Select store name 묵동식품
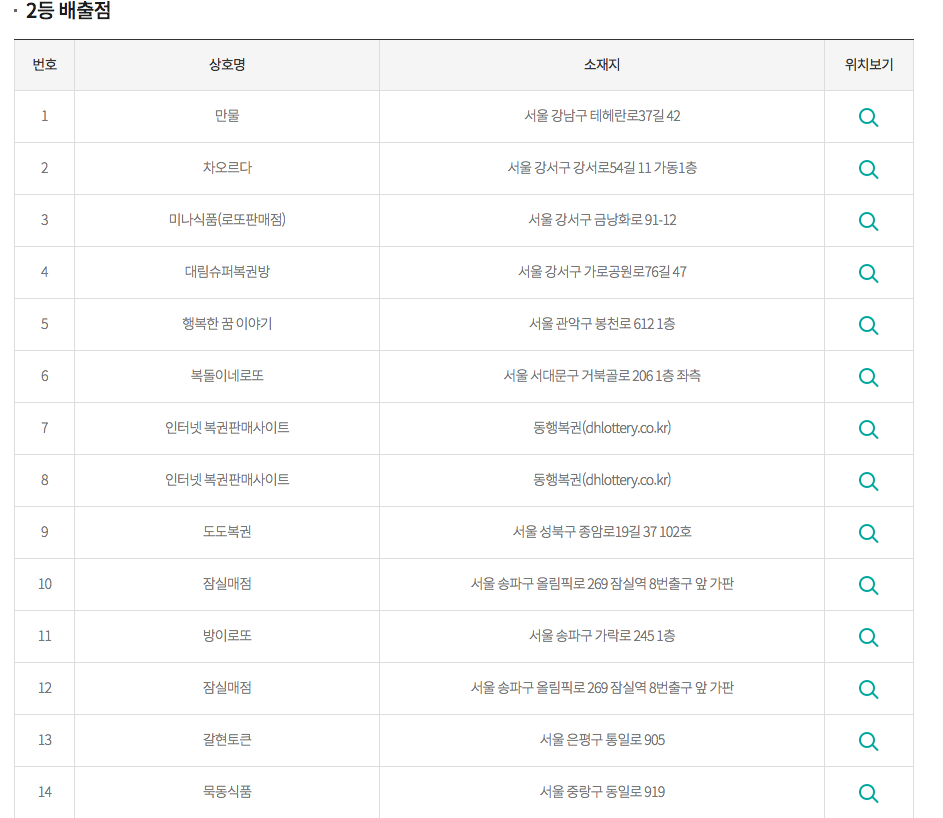Viewport: 943px width, 818px height. [x=227, y=792]
